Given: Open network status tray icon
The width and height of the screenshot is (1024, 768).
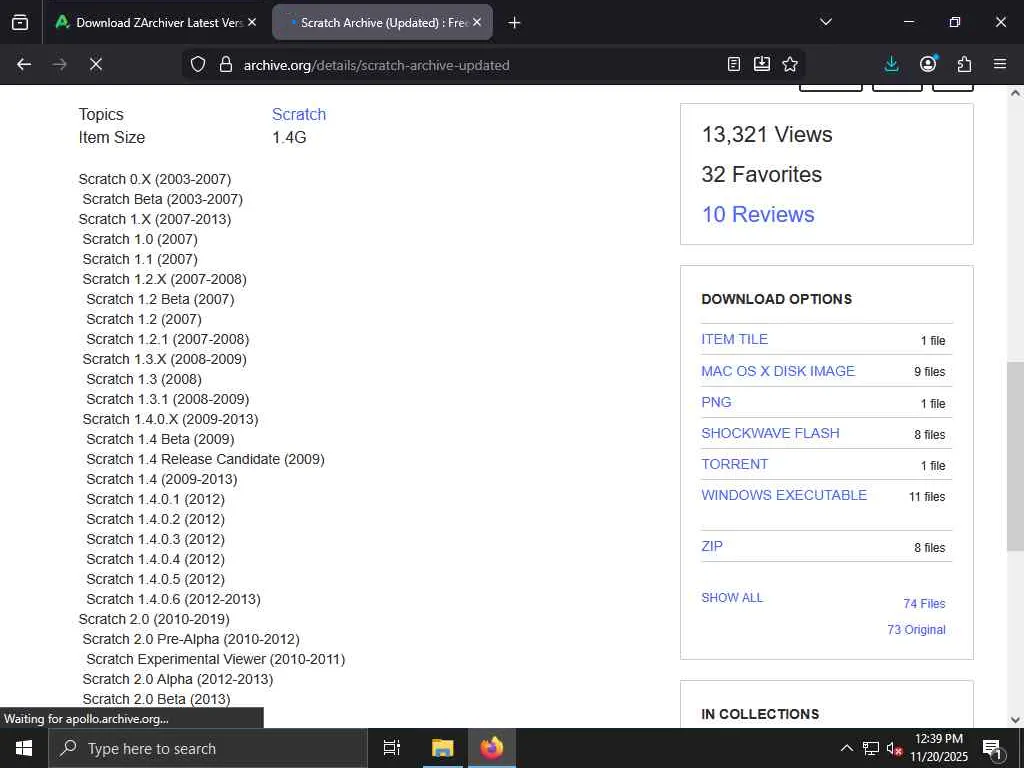Looking at the screenshot, I should click(871, 748).
